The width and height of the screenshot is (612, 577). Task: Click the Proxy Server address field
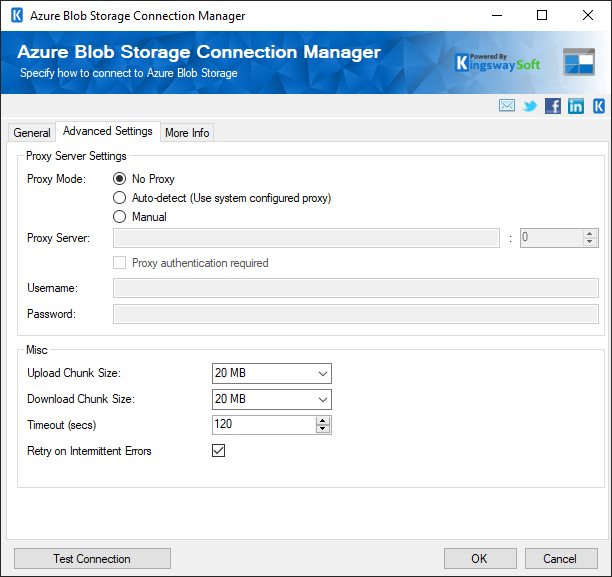pos(306,238)
